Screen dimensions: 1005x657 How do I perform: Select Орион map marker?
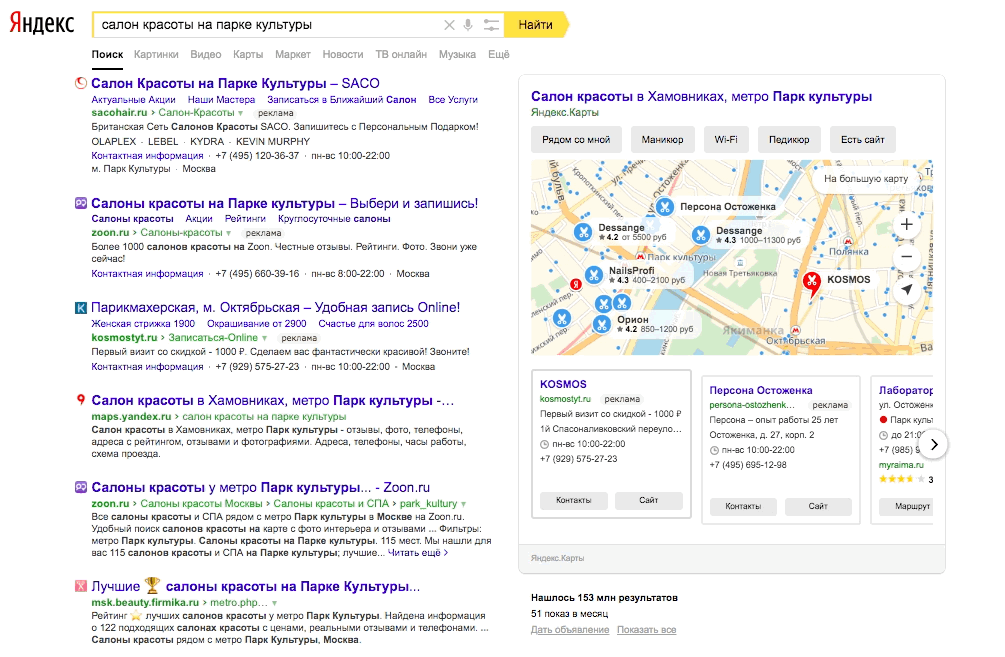click(601, 324)
